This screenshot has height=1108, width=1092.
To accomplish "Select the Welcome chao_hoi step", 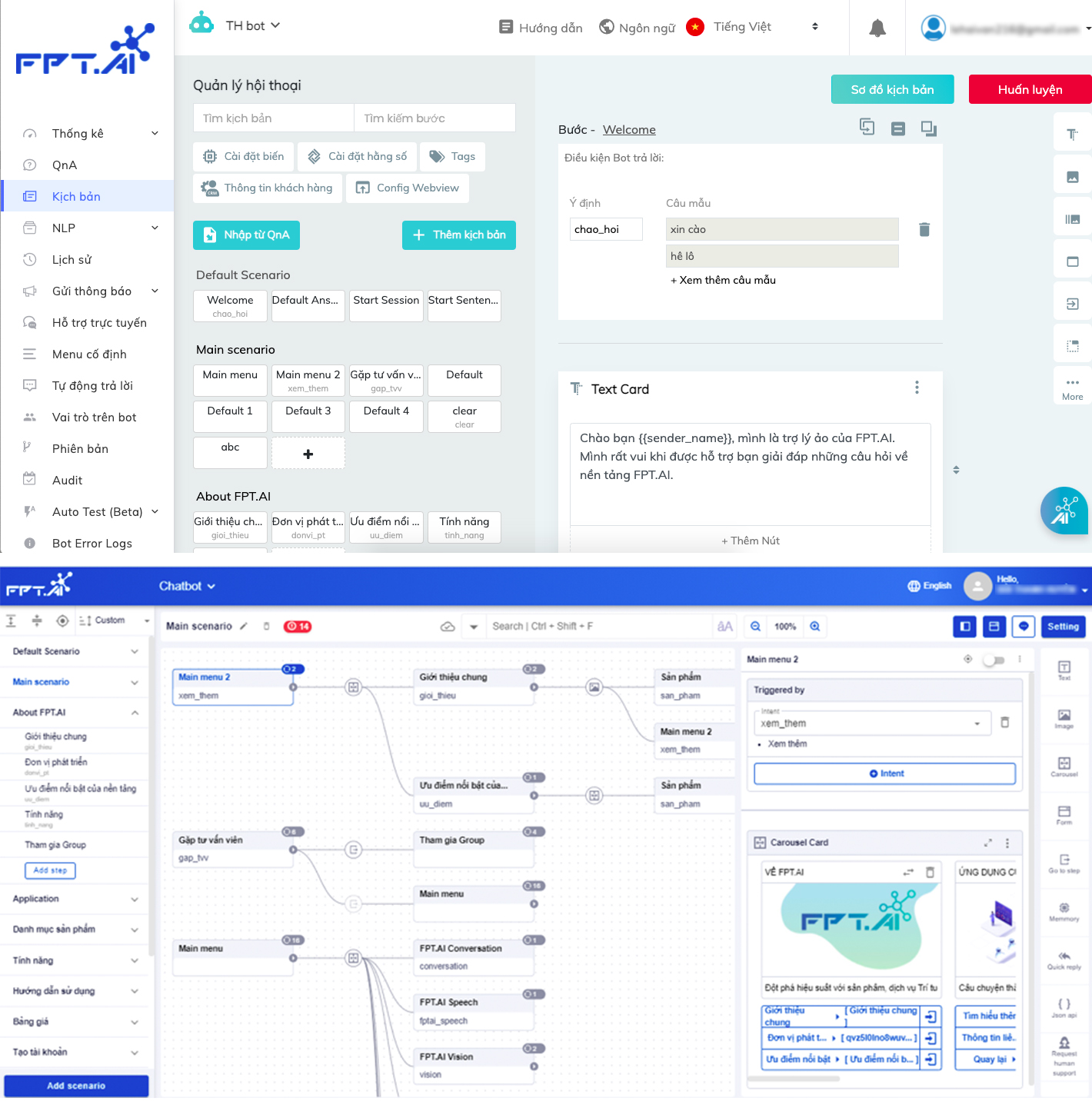I will [x=230, y=305].
